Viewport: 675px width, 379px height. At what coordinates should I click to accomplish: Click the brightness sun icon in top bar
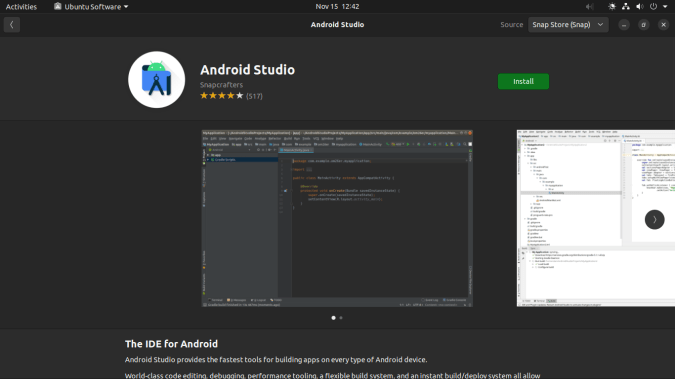(612, 6)
